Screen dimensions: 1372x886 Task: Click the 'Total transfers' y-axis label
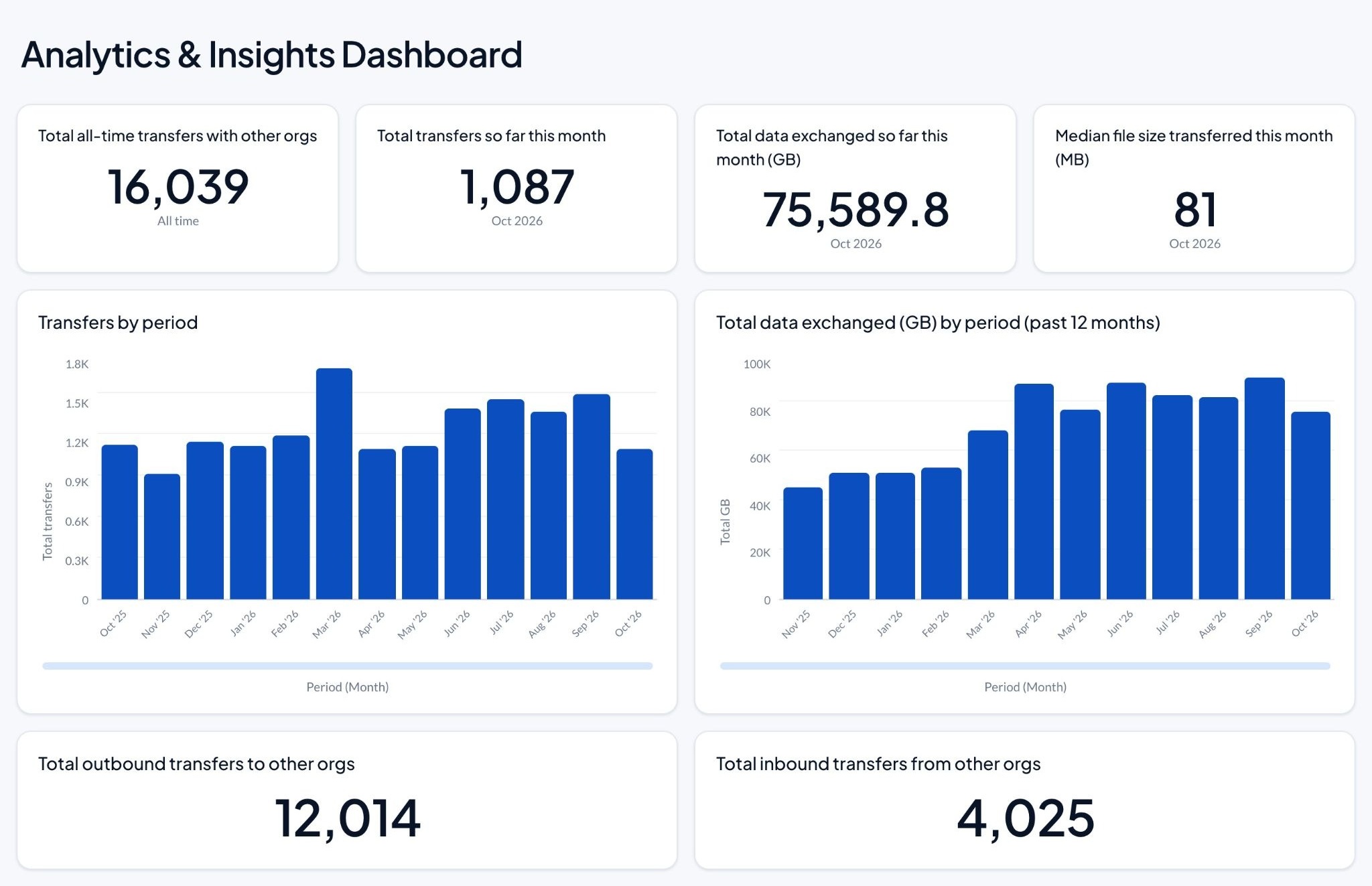[48, 522]
